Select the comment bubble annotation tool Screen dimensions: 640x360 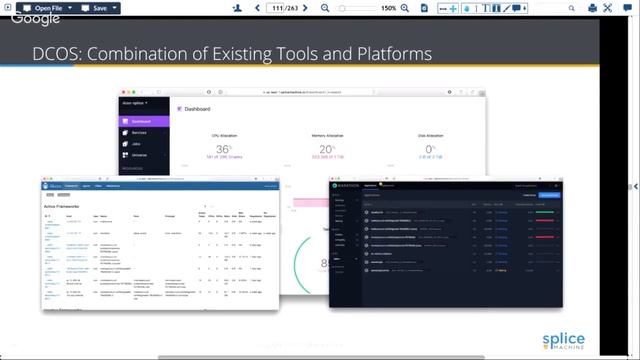point(516,8)
